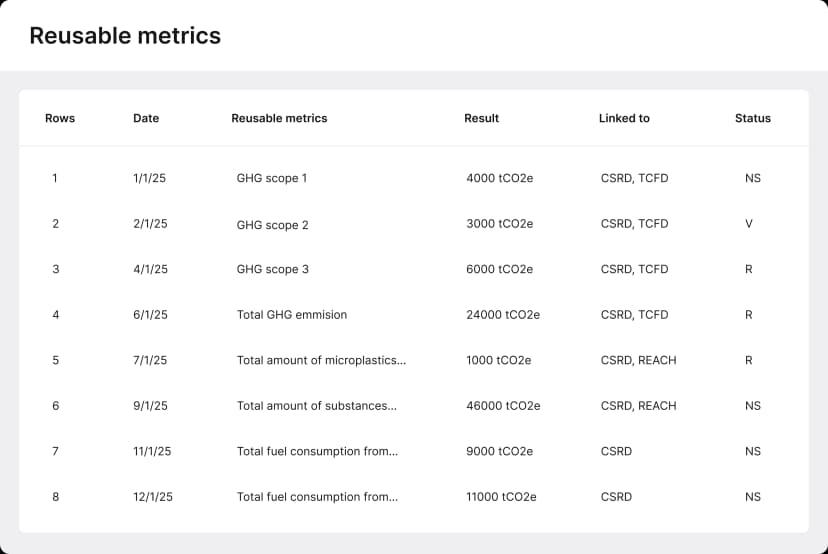
Task: Select Total GHG emmision metric
Action: tap(292, 315)
